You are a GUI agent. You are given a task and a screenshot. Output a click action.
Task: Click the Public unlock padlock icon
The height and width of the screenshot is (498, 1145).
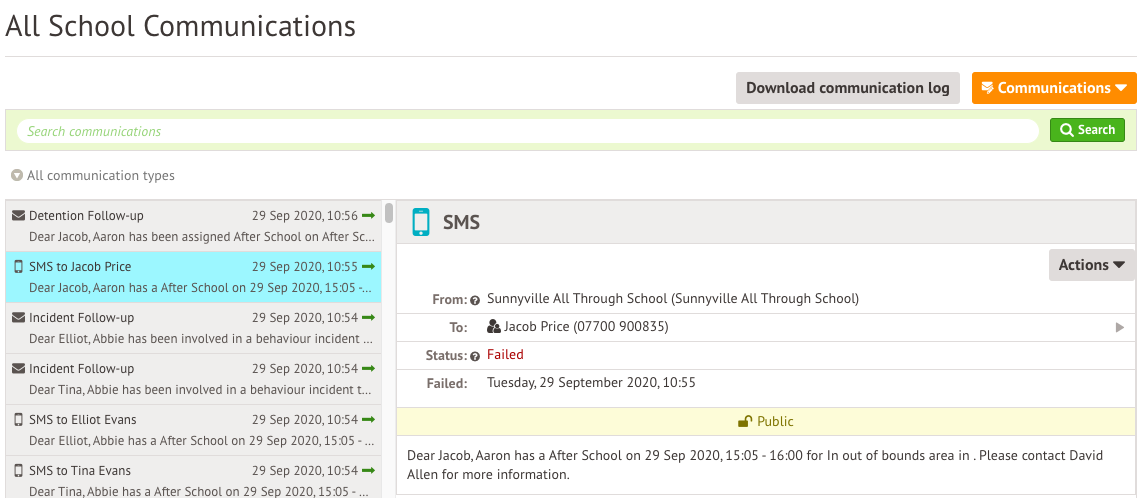point(744,422)
